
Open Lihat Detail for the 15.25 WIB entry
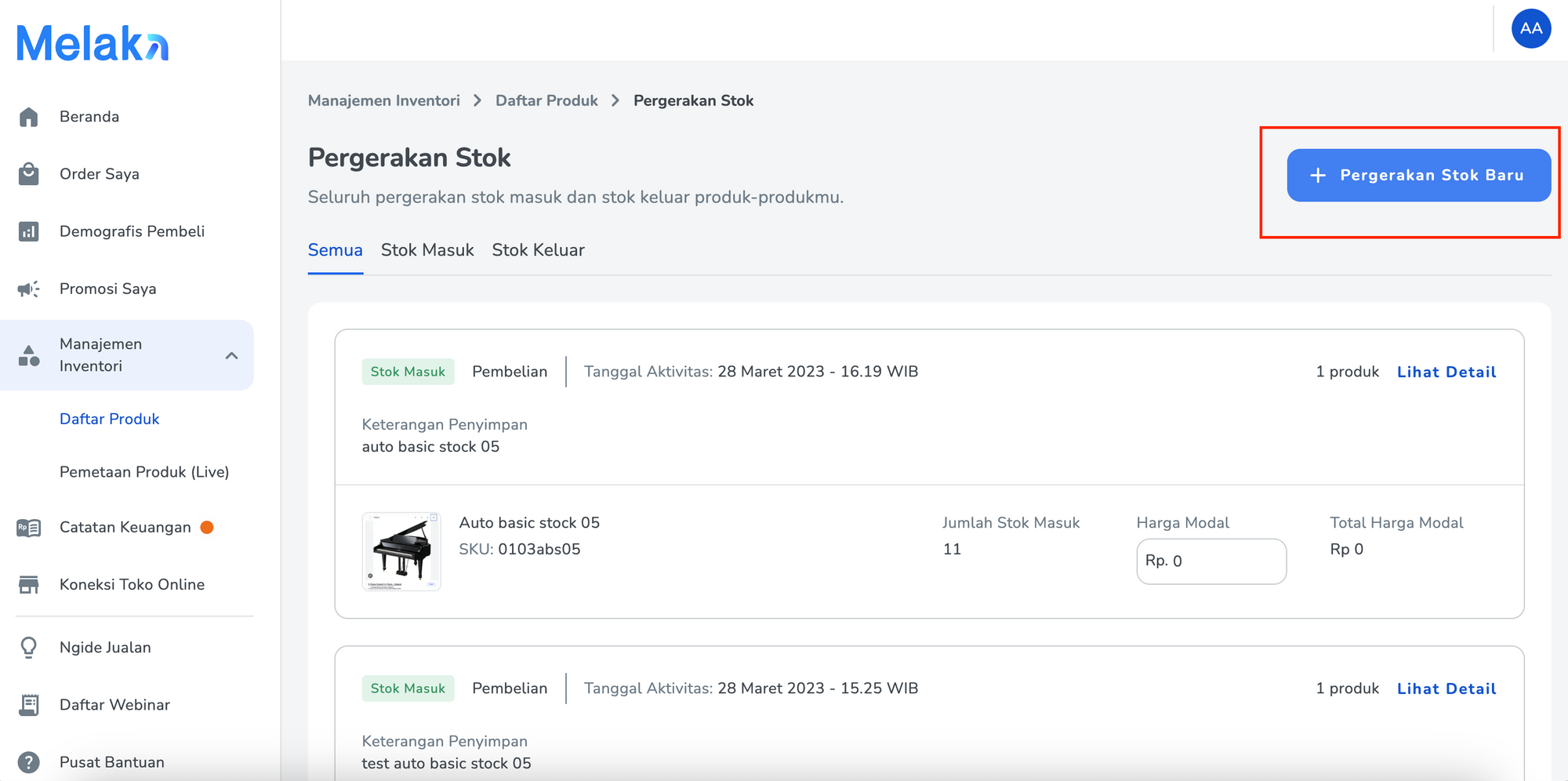[x=1446, y=688]
